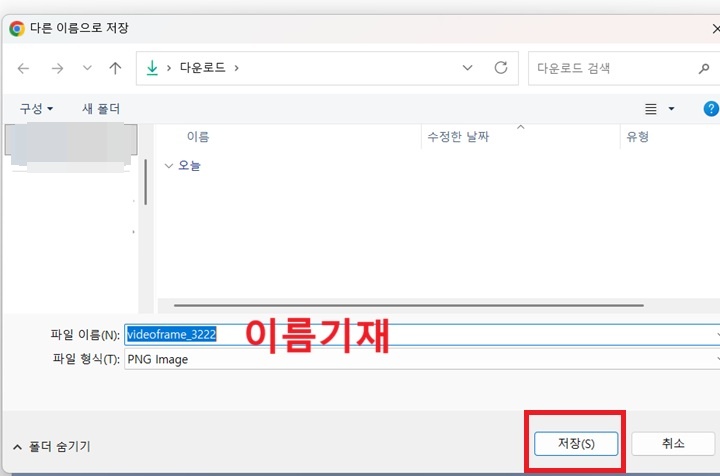Open the view options dropdown arrow

pos(671,109)
